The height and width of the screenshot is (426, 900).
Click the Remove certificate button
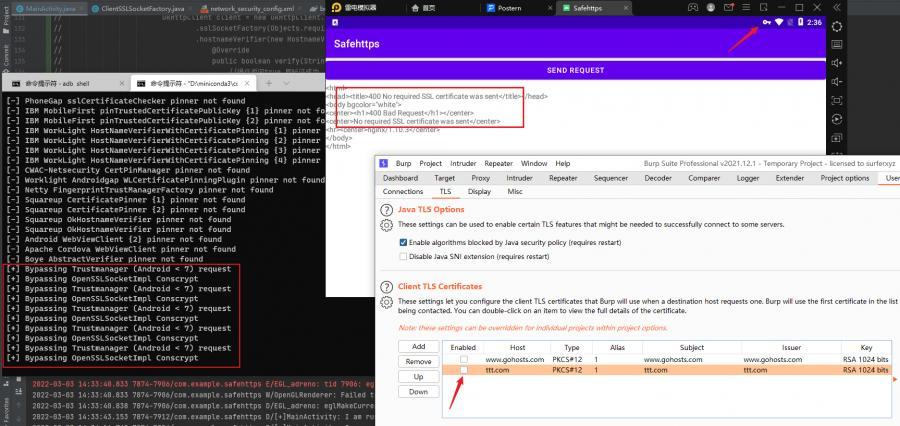pos(419,361)
